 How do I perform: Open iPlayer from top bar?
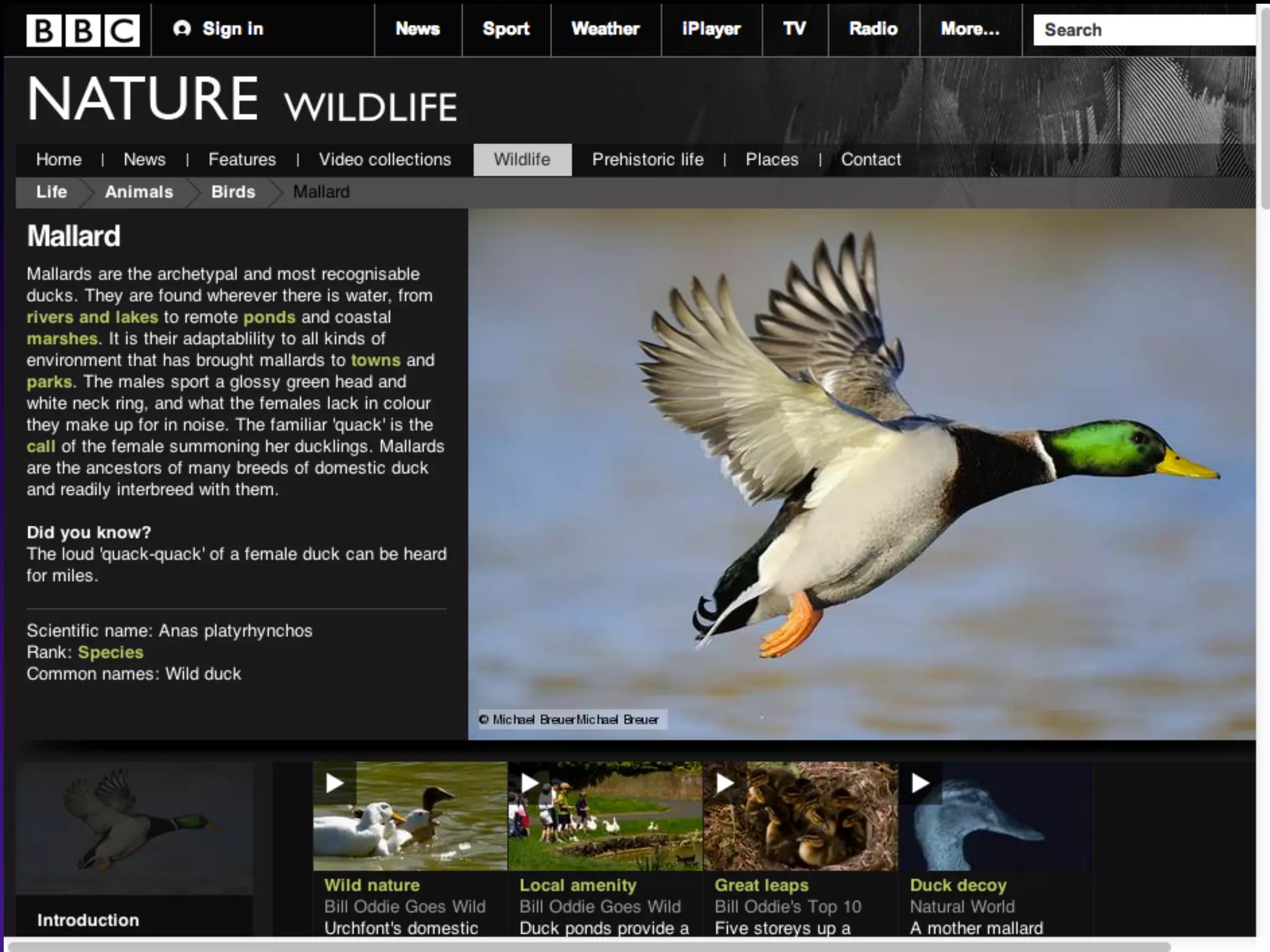click(711, 29)
